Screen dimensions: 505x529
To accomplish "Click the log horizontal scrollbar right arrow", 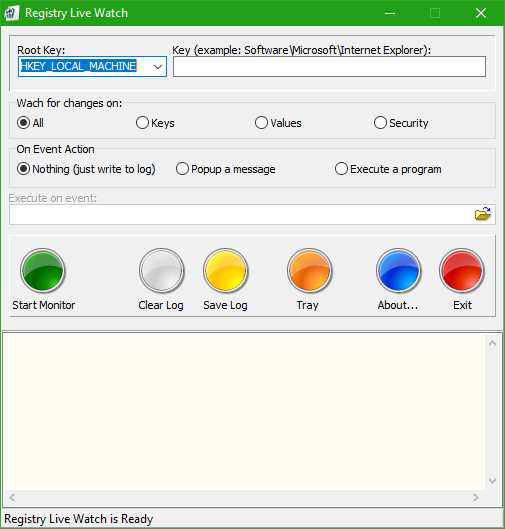I will (476, 497).
